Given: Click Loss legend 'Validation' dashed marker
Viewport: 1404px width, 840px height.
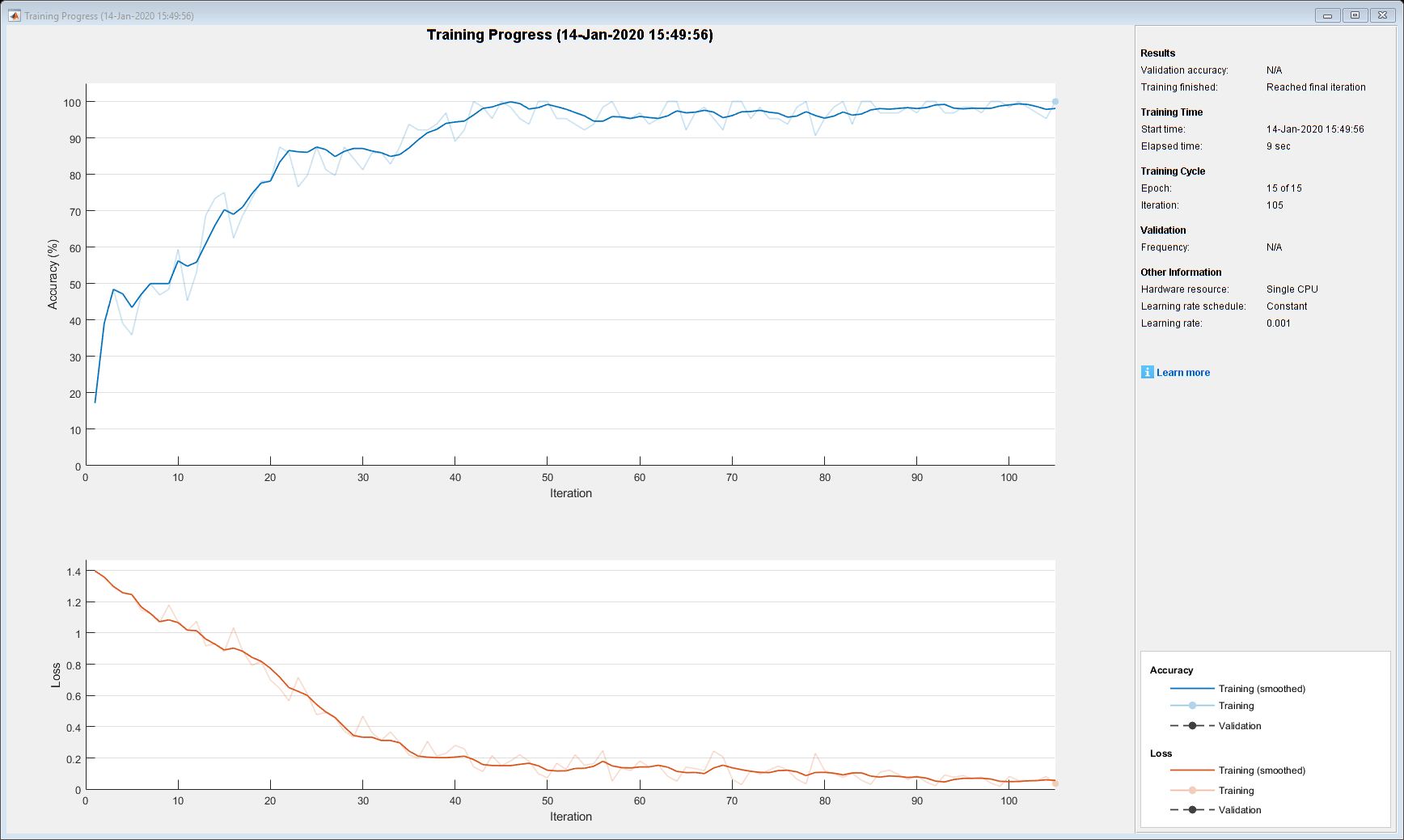Looking at the screenshot, I should click(1192, 810).
